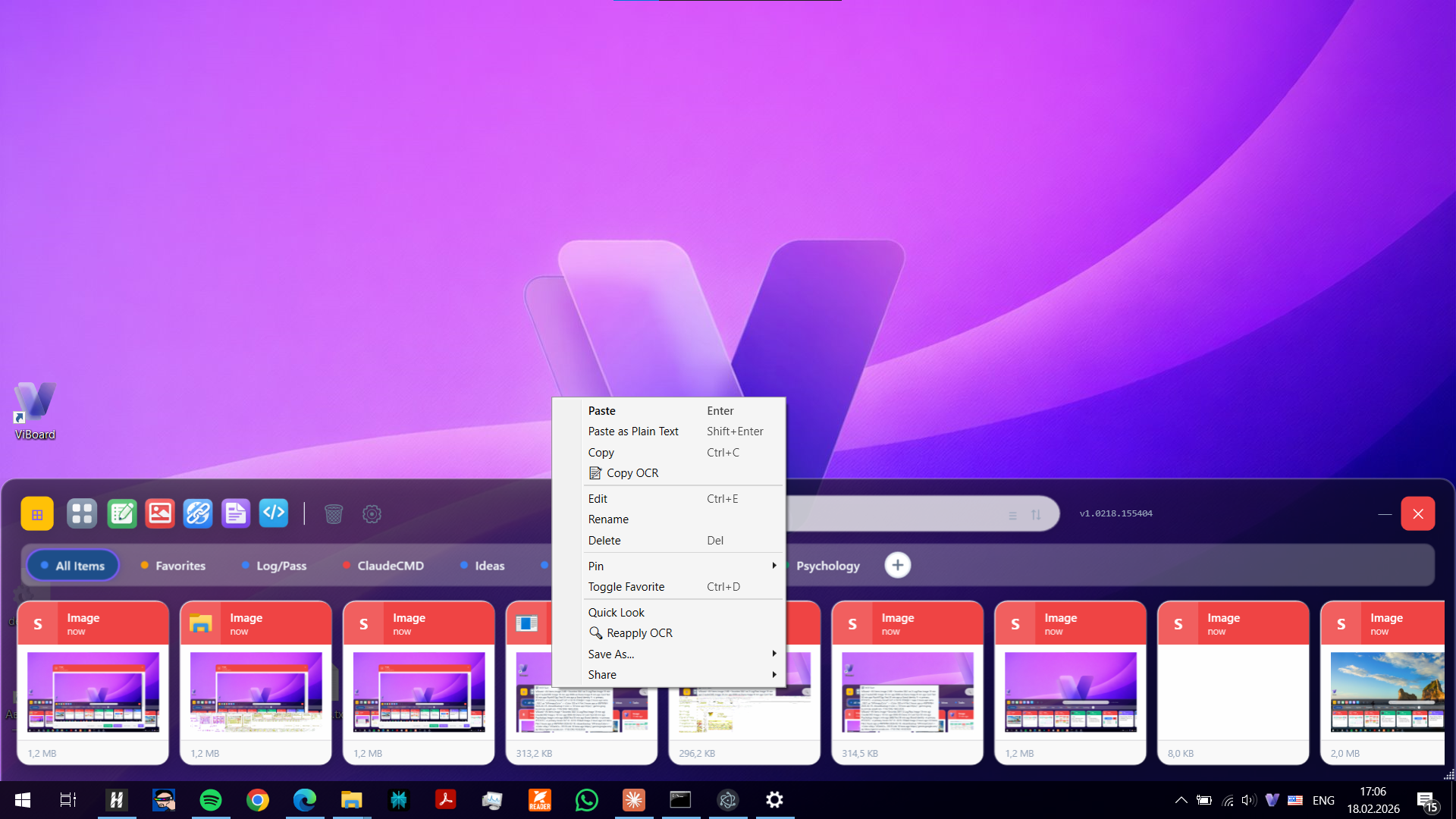
Task: Choose Quick Look in context menu
Action: click(x=616, y=612)
